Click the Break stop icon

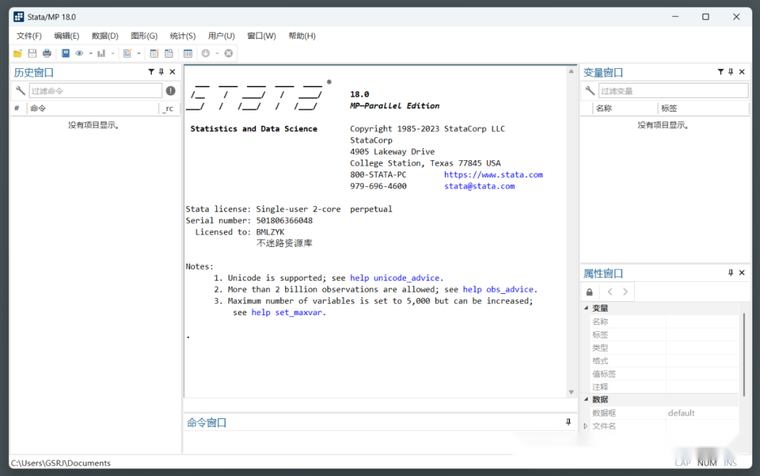(x=228, y=53)
